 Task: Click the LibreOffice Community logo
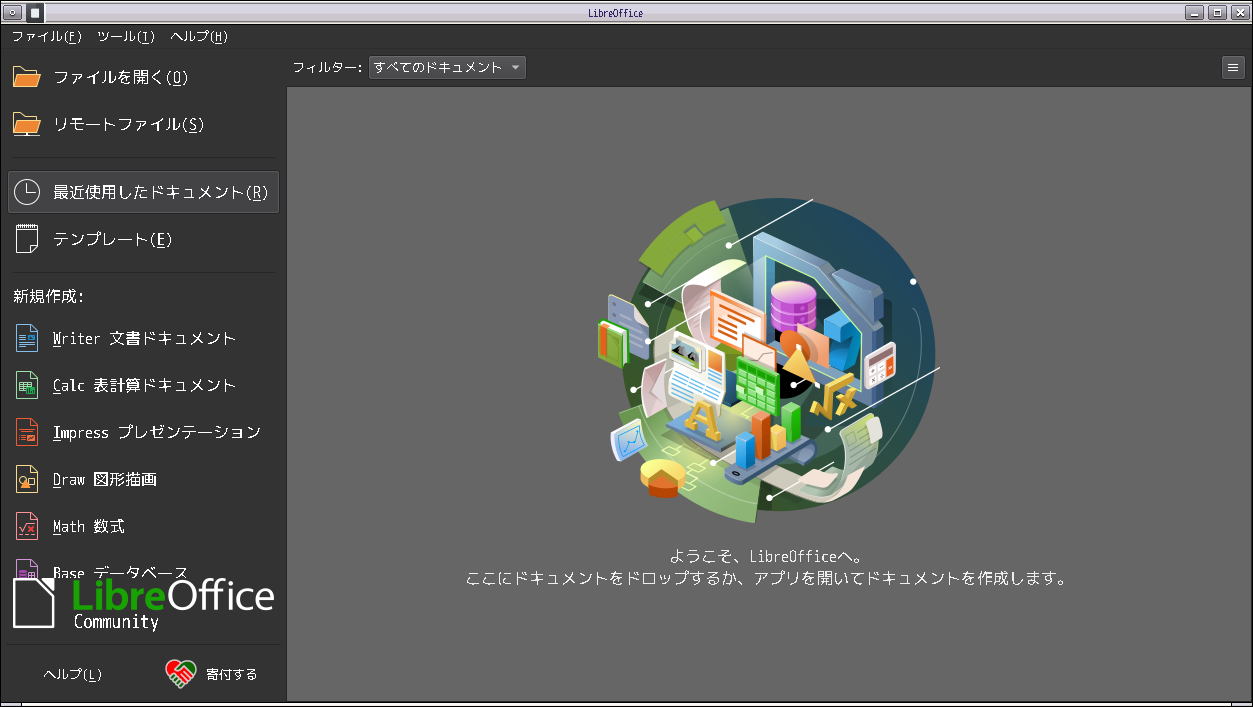[x=143, y=603]
